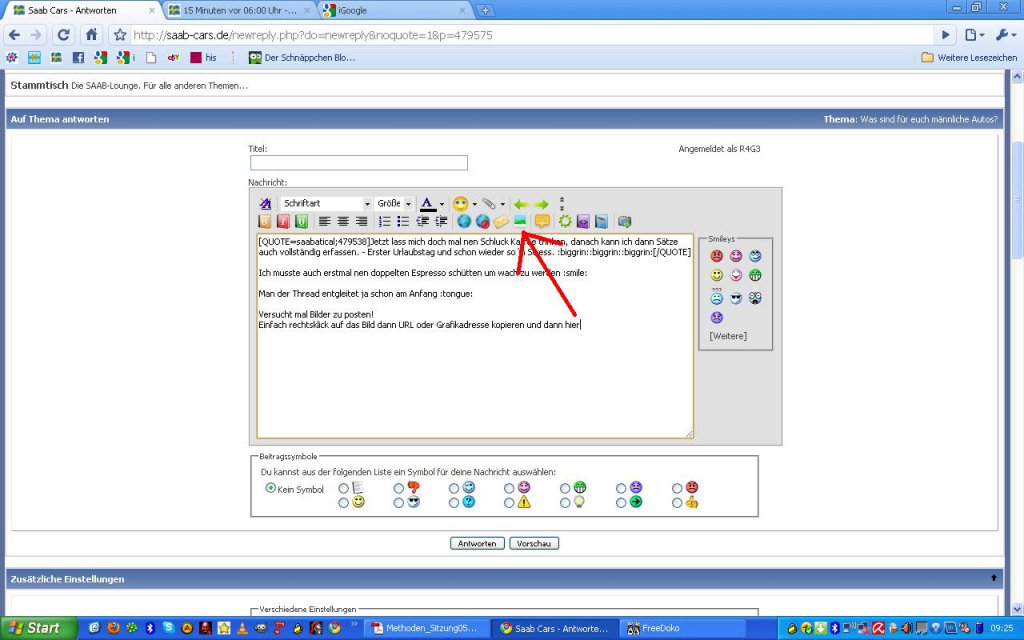Viewport: 1024px width, 640px height.
Task: Click the Vorschau preview button
Action: pyautogui.click(x=534, y=543)
